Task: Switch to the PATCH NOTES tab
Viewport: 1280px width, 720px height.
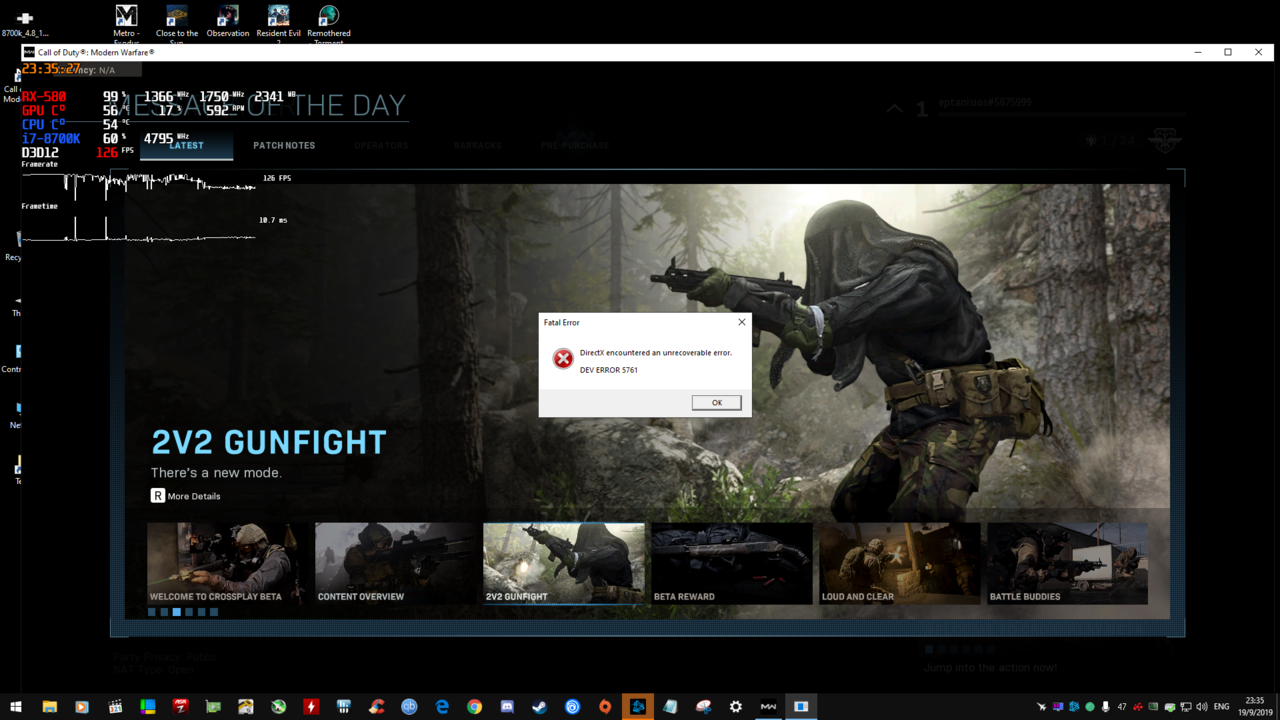Action: 284,145
